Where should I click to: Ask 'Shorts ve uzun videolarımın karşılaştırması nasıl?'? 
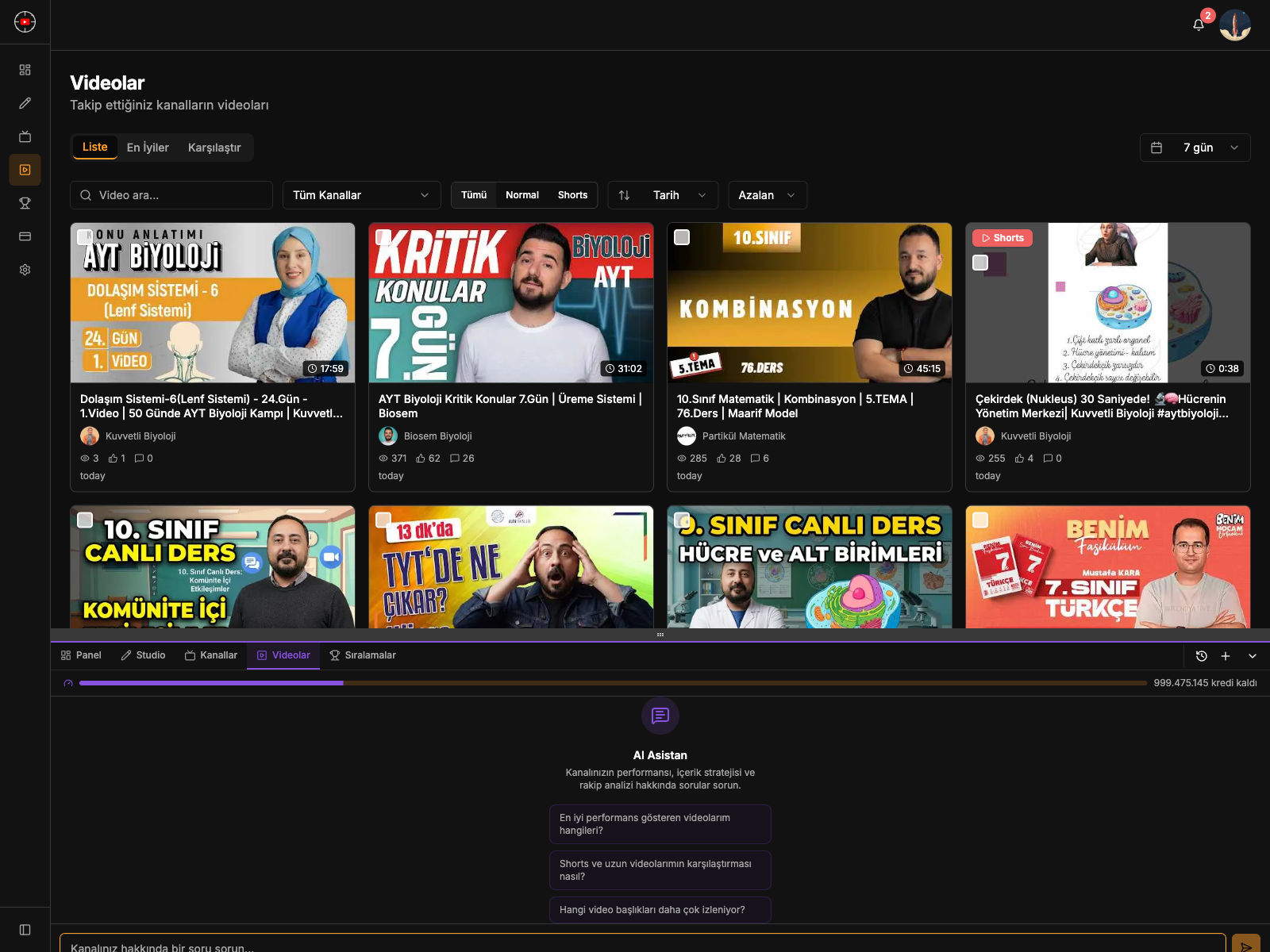click(660, 870)
